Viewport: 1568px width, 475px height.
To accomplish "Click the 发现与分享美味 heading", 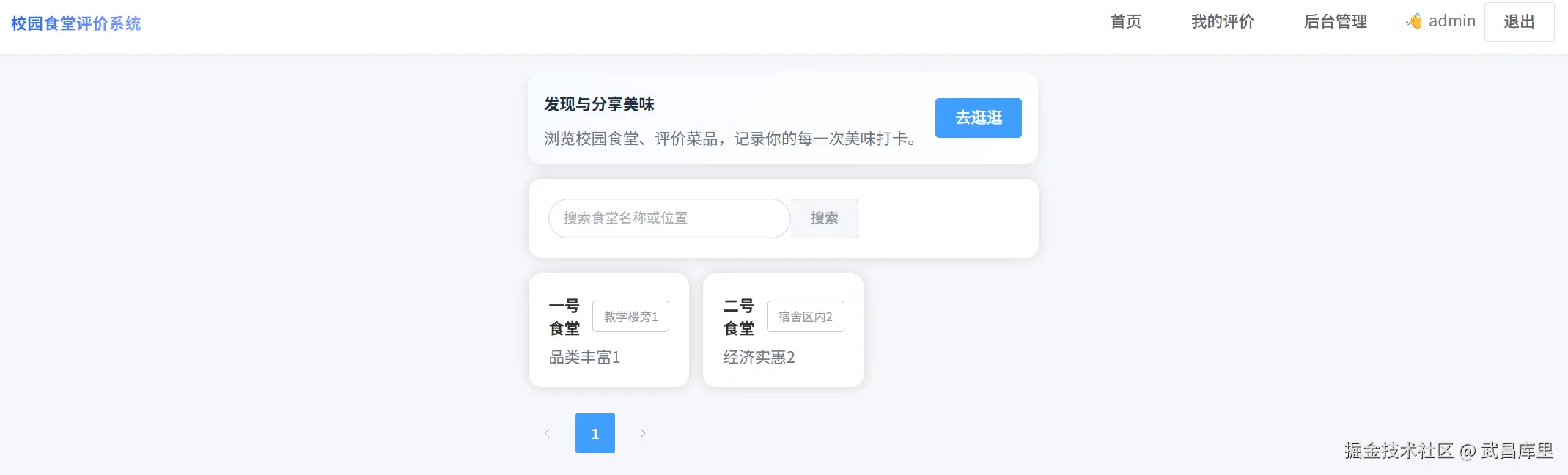I will [599, 104].
